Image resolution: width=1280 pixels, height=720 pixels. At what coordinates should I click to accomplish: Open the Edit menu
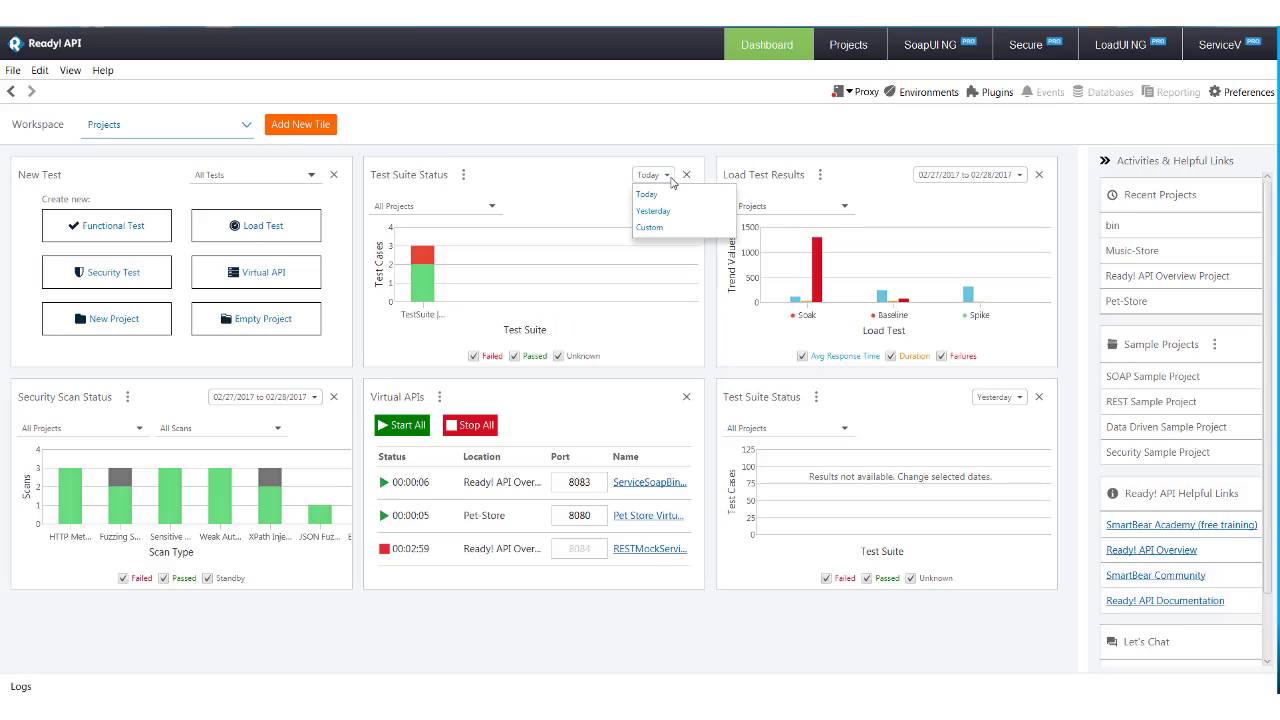40,71
